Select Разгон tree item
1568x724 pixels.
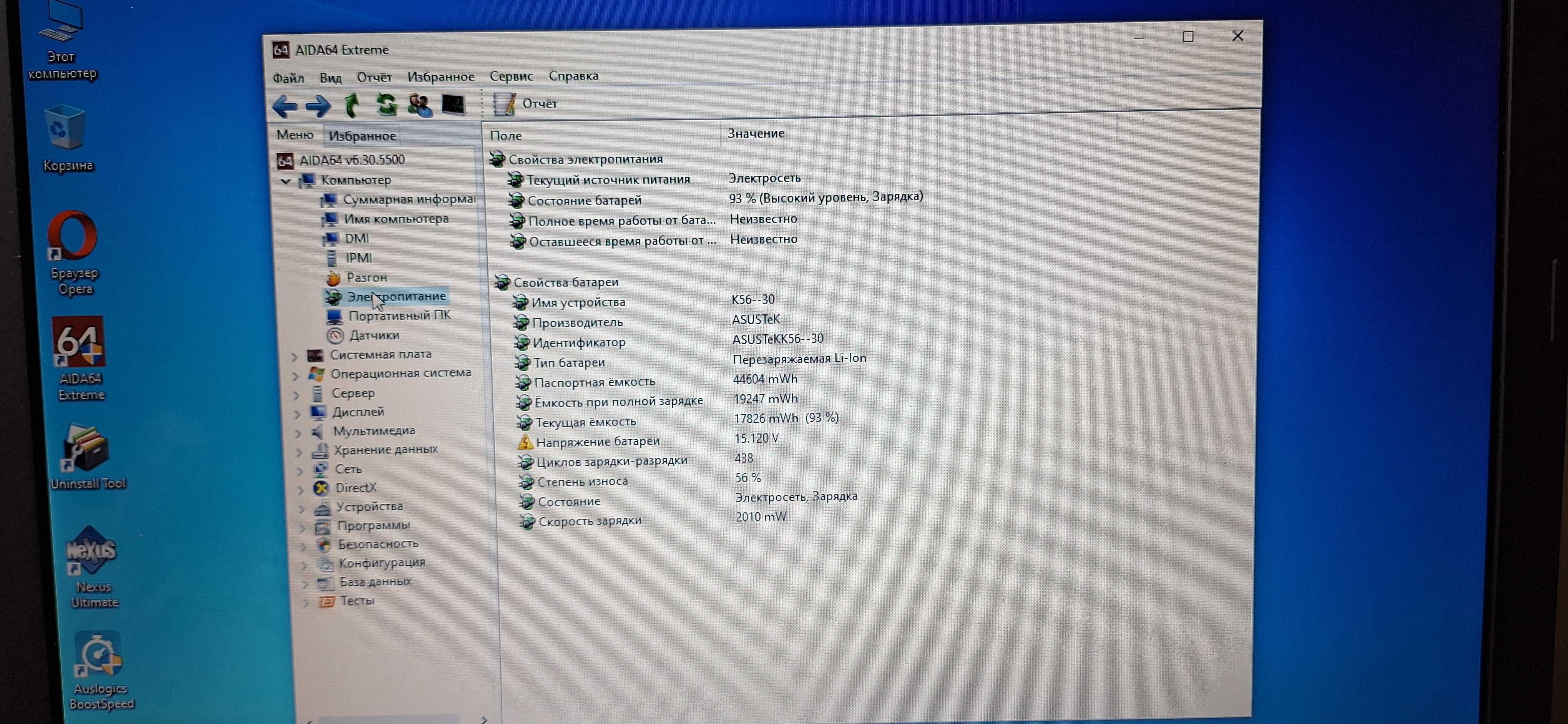(357, 277)
